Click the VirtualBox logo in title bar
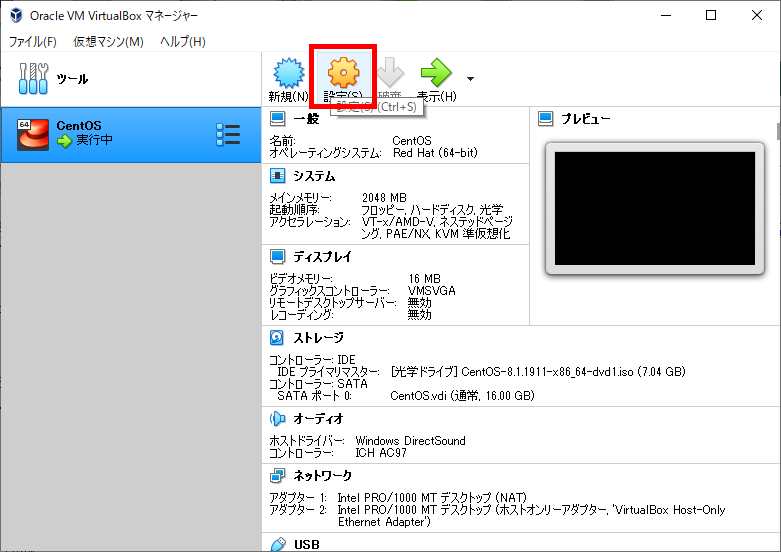The width and height of the screenshot is (781, 552). [x=16, y=15]
